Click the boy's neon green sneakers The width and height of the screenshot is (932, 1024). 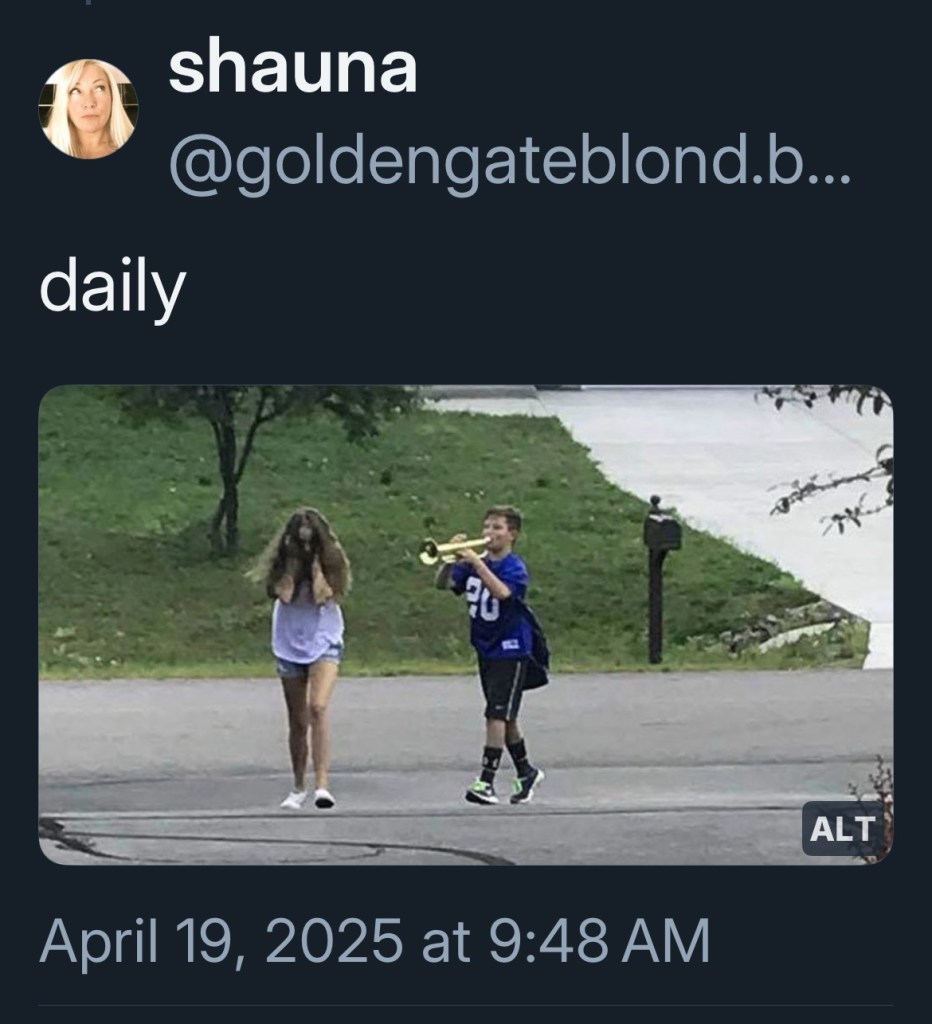504,786
